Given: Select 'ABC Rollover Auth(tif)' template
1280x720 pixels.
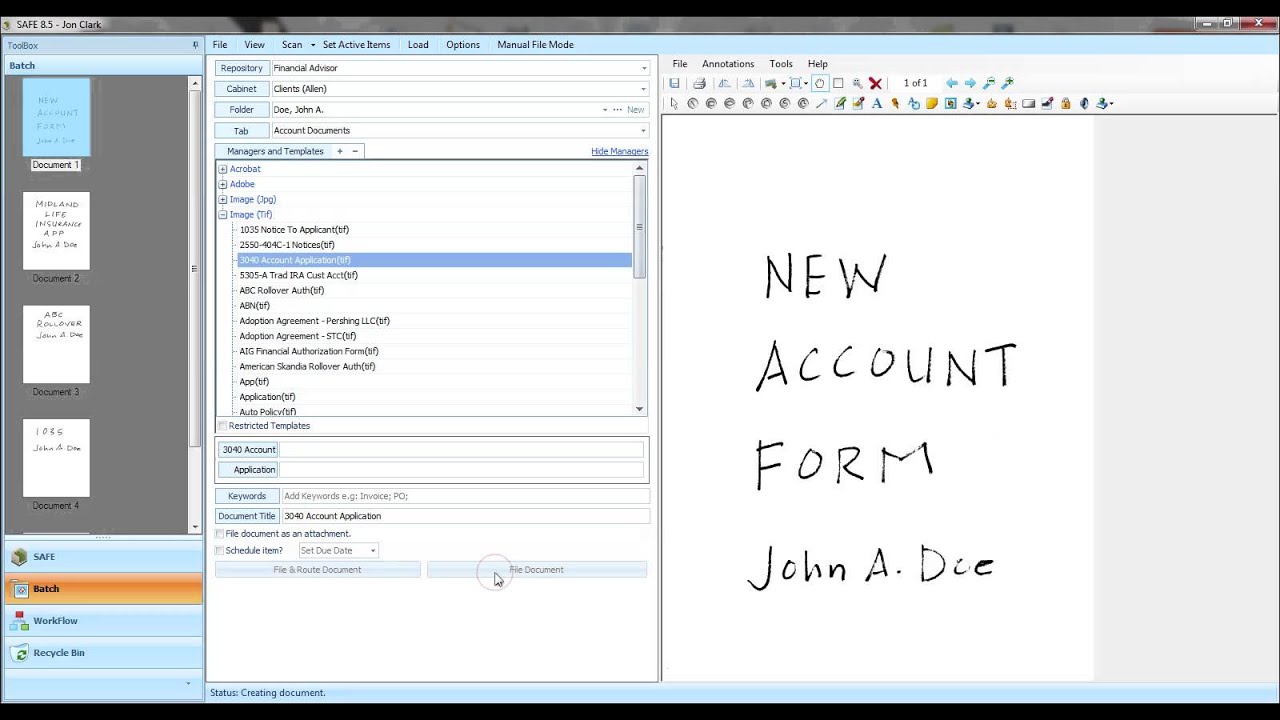Looking at the screenshot, I should (x=282, y=291).
